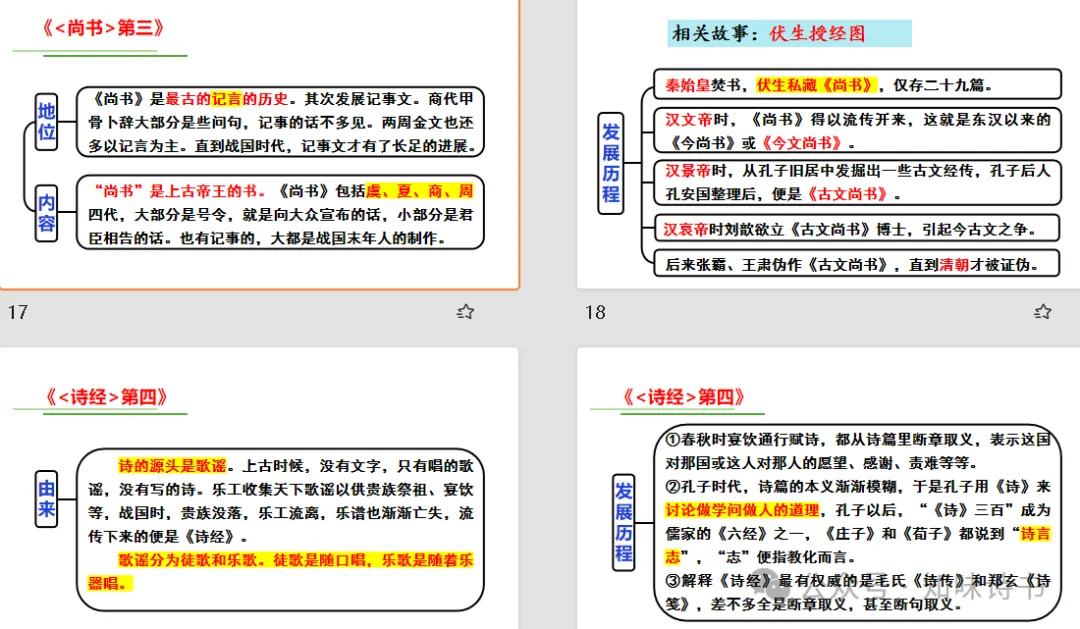
Task: Click the header 相关故事：伏生授经图
Action: coord(789,33)
